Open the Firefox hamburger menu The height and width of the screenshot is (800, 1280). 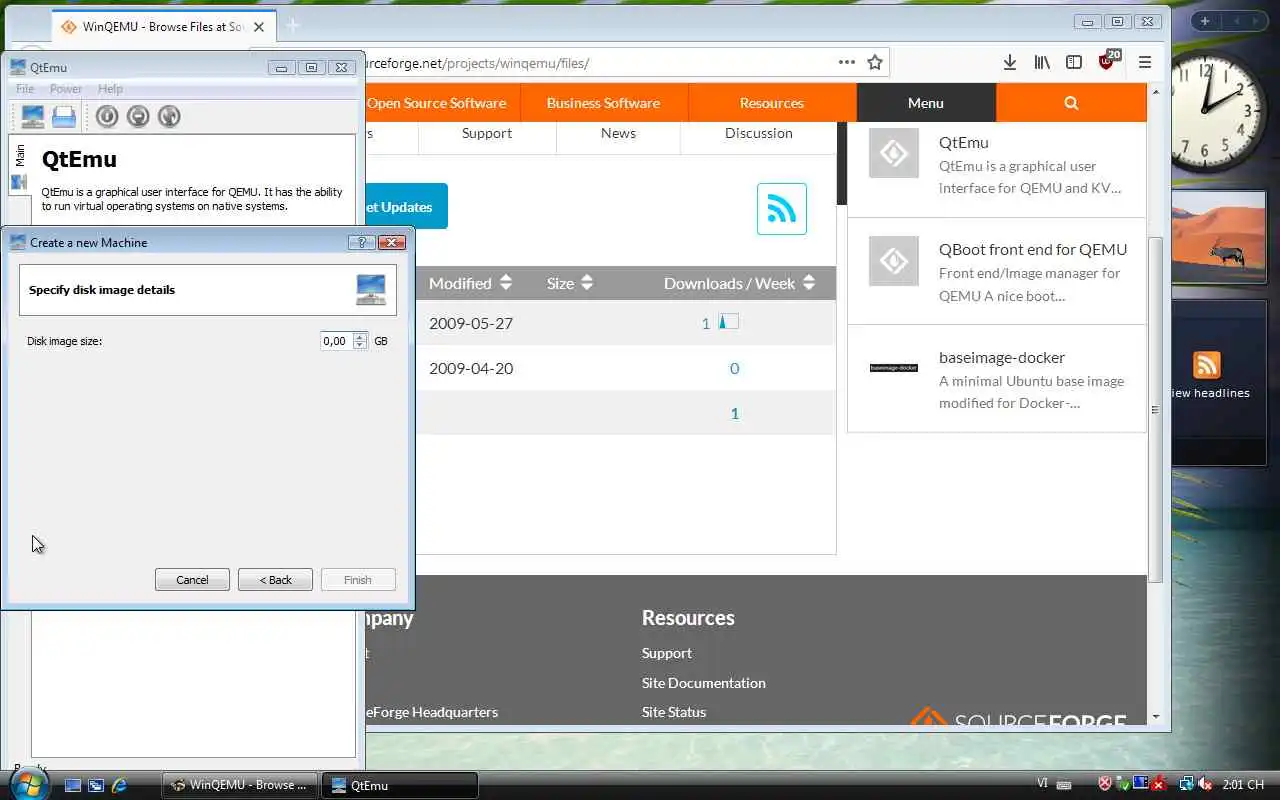[x=1145, y=62]
